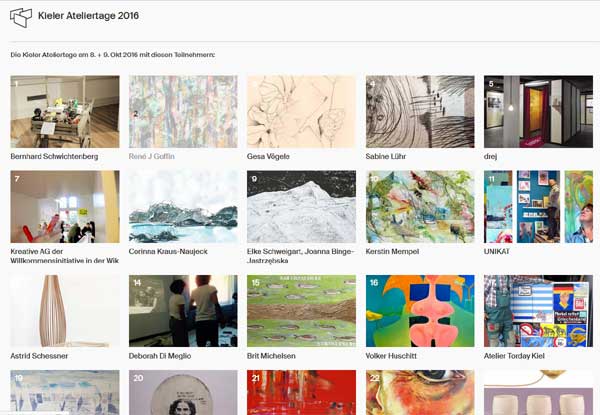This screenshot has width=600, height=415.
Task: Select Volker Huschitt's colorful painting numbered 16
Action: pos(420,311)
